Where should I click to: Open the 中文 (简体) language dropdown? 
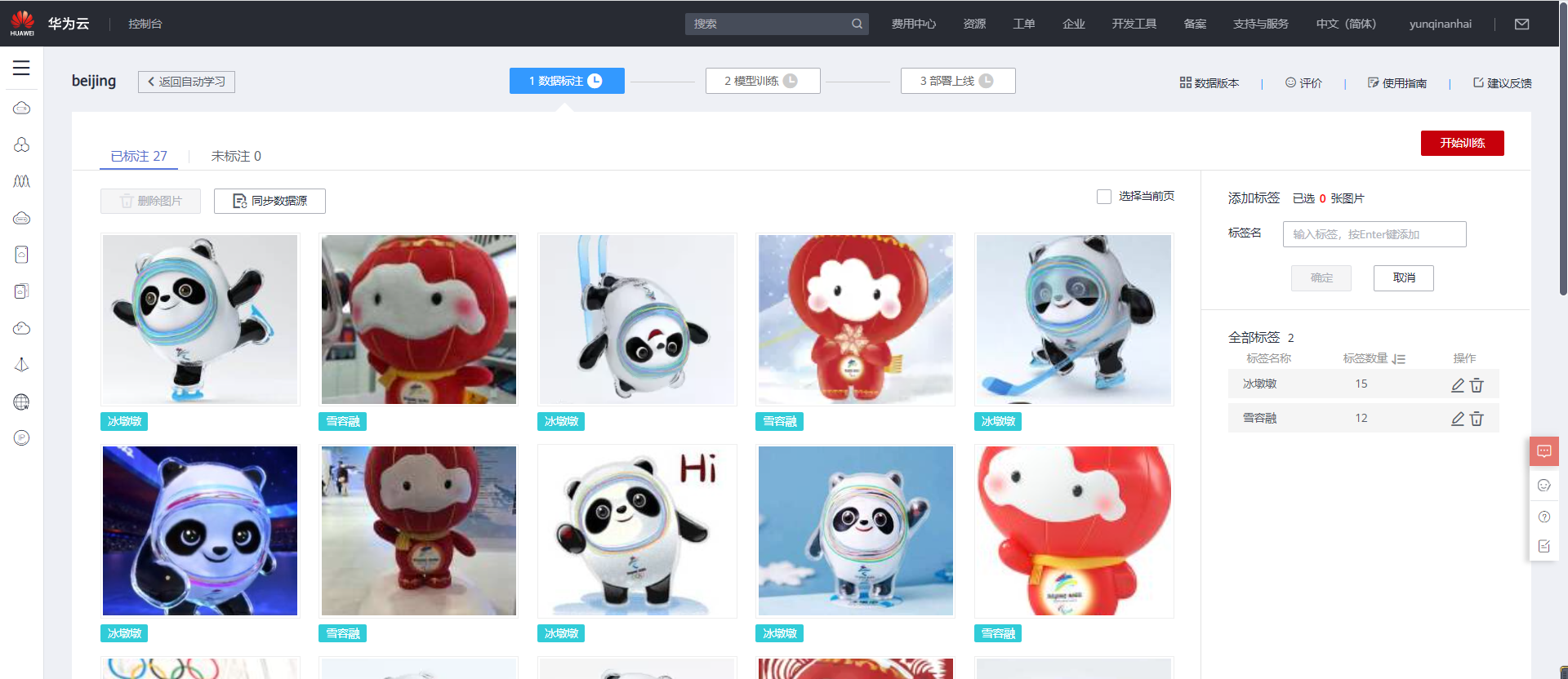tap(1346, 24)
